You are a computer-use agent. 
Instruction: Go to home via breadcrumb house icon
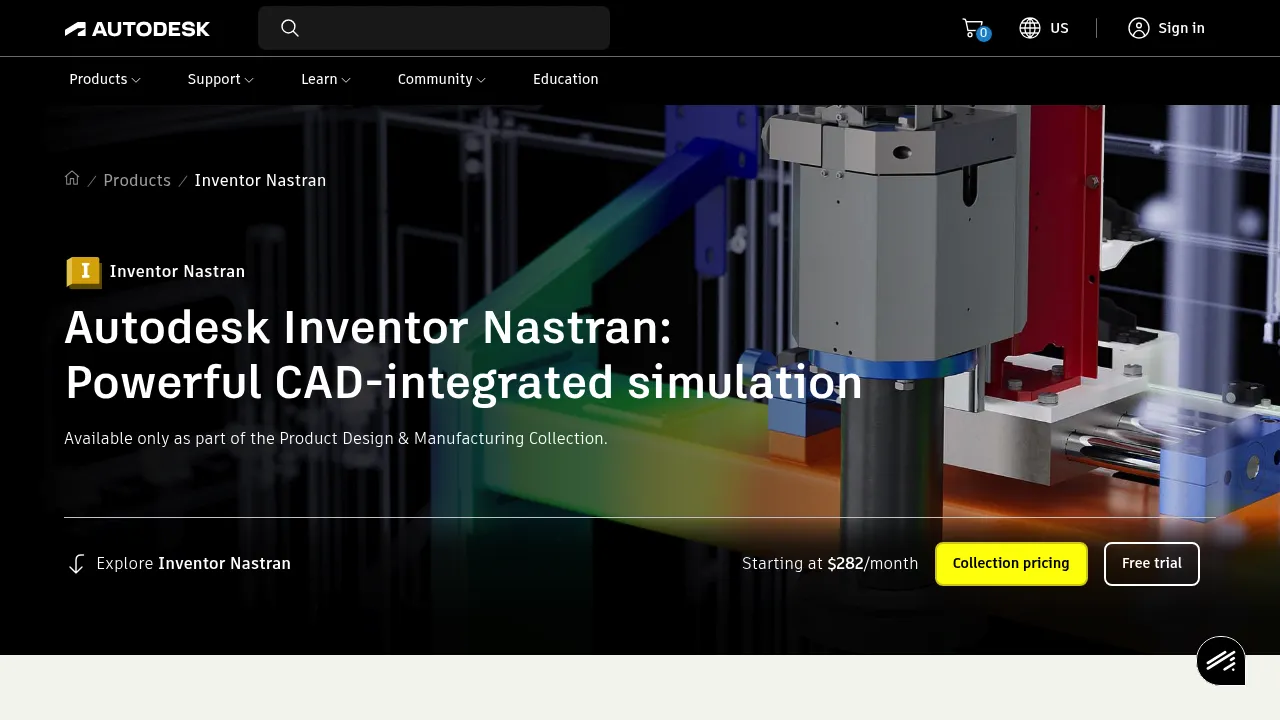tap(72, 178)
